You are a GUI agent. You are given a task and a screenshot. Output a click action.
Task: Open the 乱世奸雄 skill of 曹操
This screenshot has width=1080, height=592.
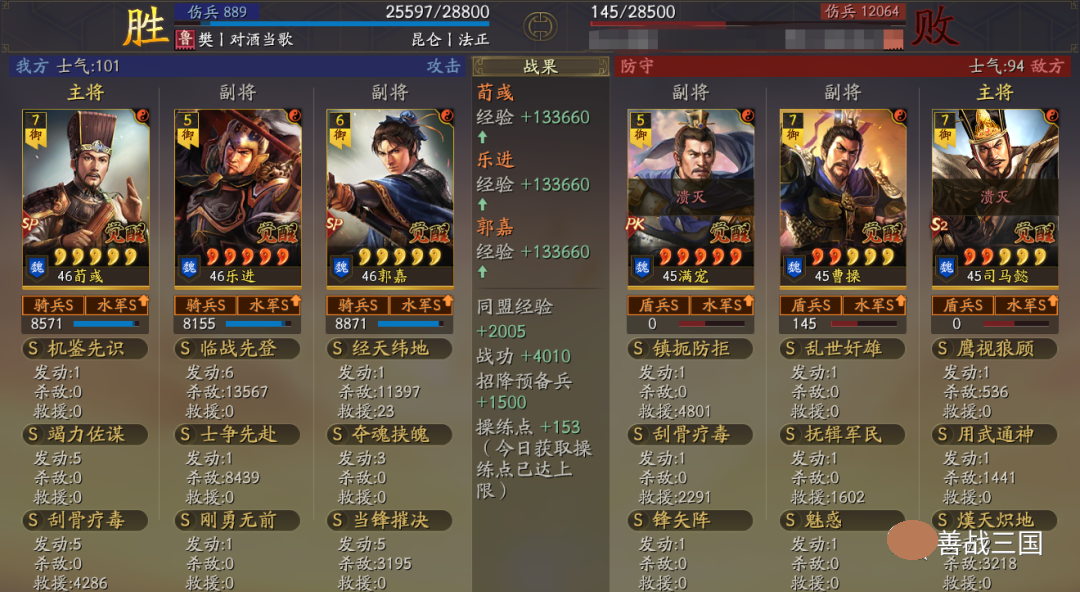(843, 349)
